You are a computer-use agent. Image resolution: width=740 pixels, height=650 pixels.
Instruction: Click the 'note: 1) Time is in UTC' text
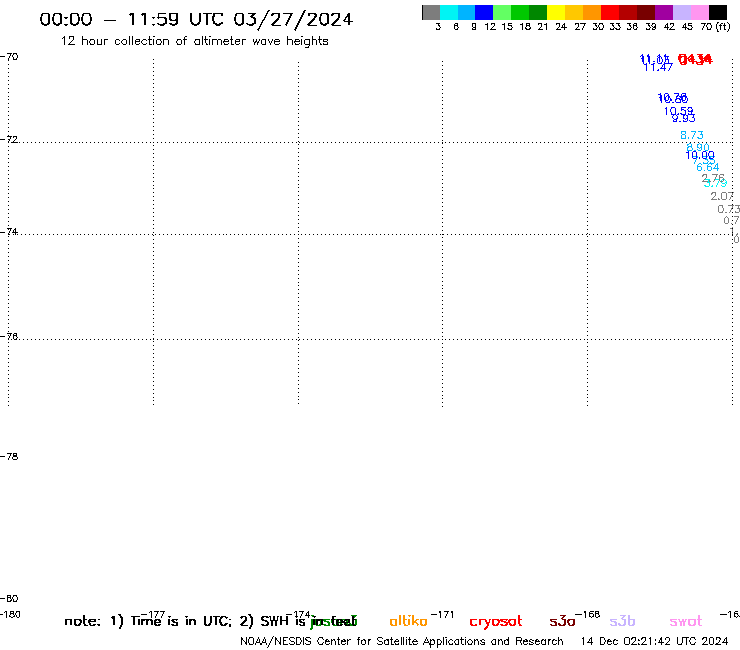[x=148, y=621]
